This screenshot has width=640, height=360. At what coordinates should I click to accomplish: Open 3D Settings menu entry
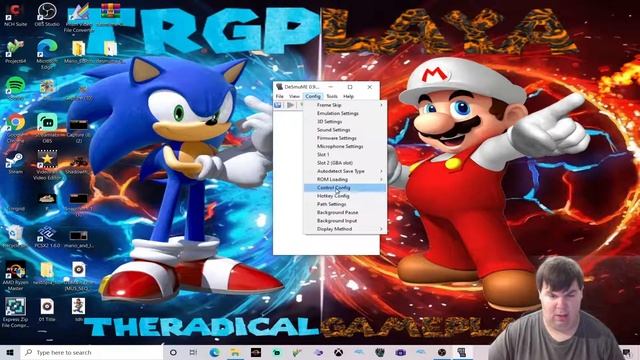point(345,122)
